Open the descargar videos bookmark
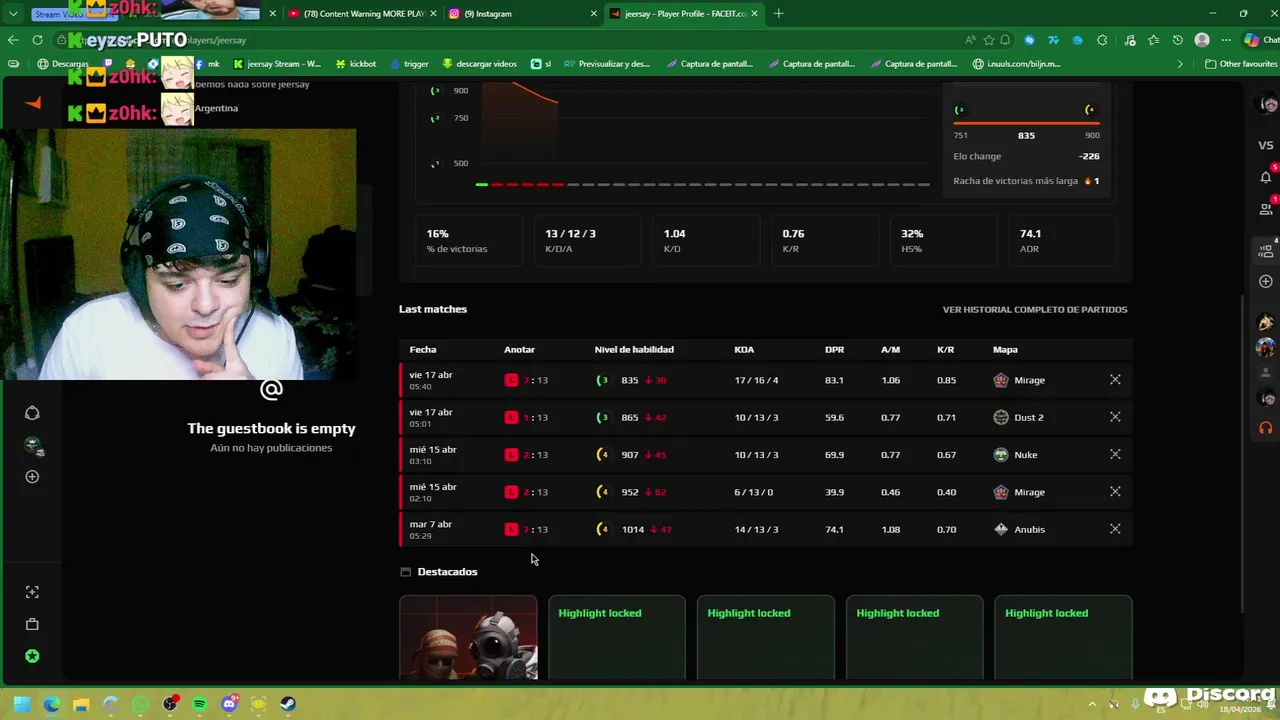Image resolution: width=1280 pixels, height=720 pixels. click(x=482, y=64)
